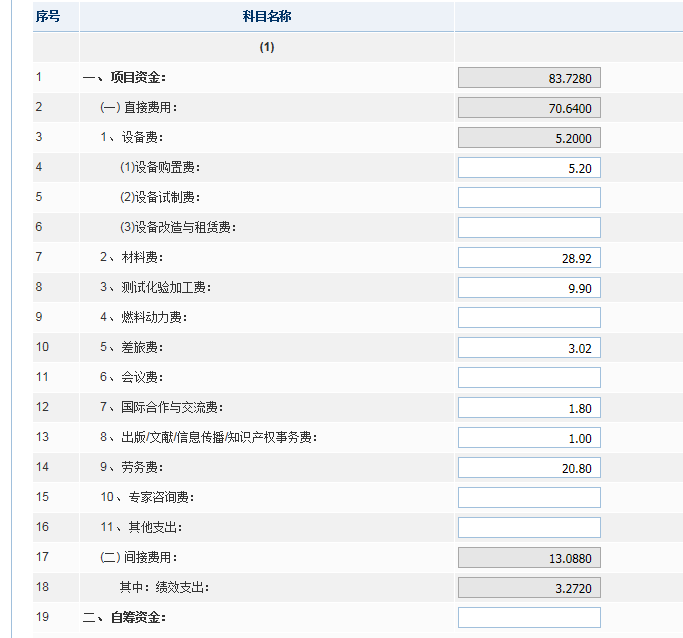
Task: Click the 科目名称 column header
Action: point(267,16)
